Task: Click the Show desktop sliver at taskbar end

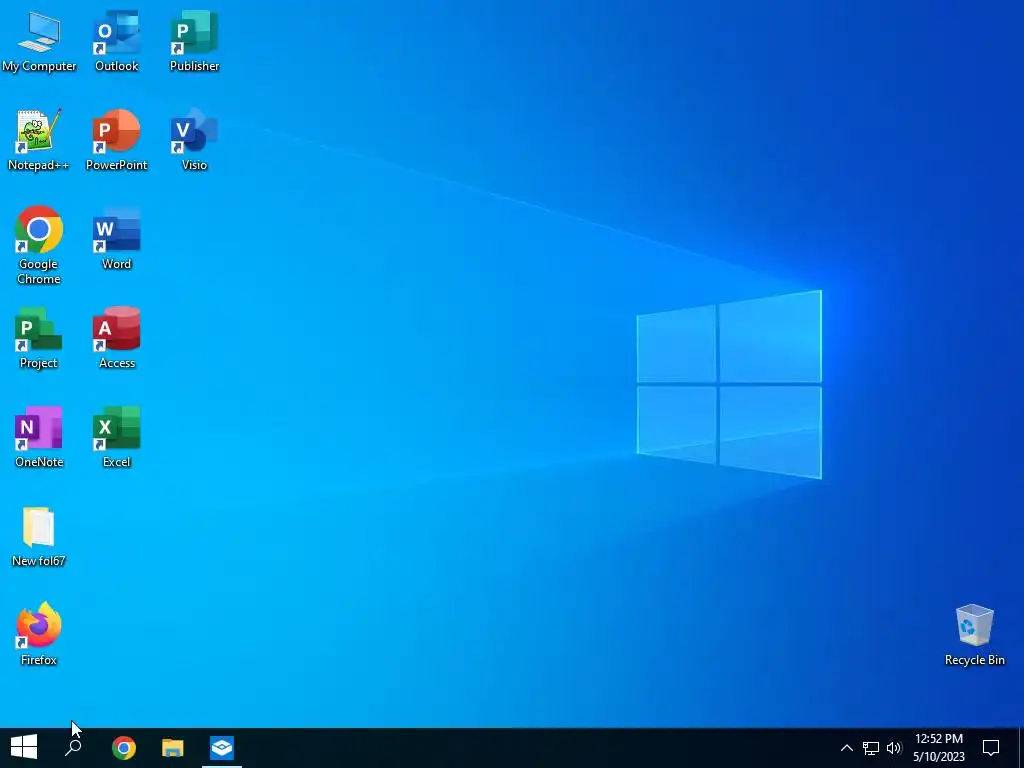Action: [1021, 748]
